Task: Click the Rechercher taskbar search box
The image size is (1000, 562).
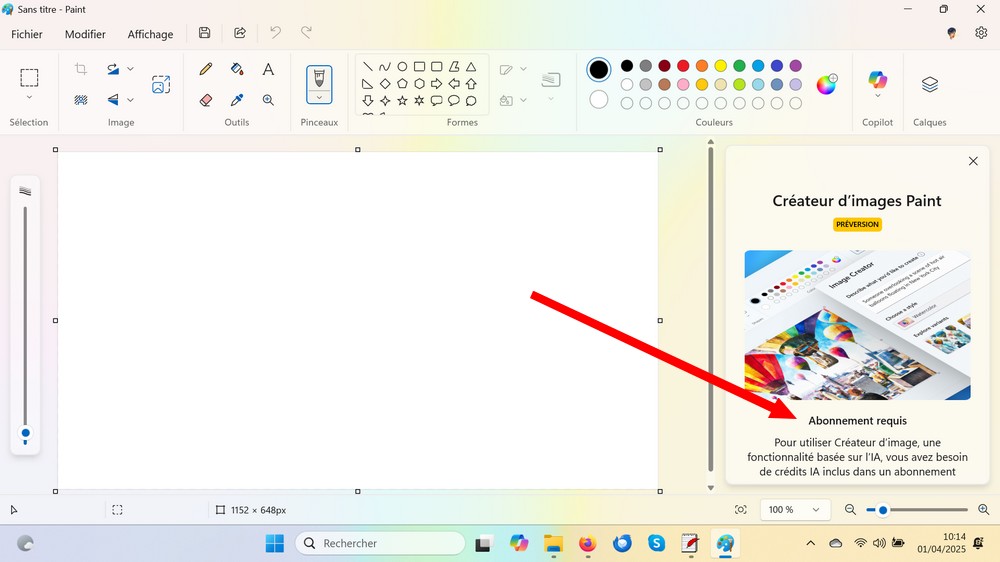Action: pyautogui.click(x=380, y=544)
